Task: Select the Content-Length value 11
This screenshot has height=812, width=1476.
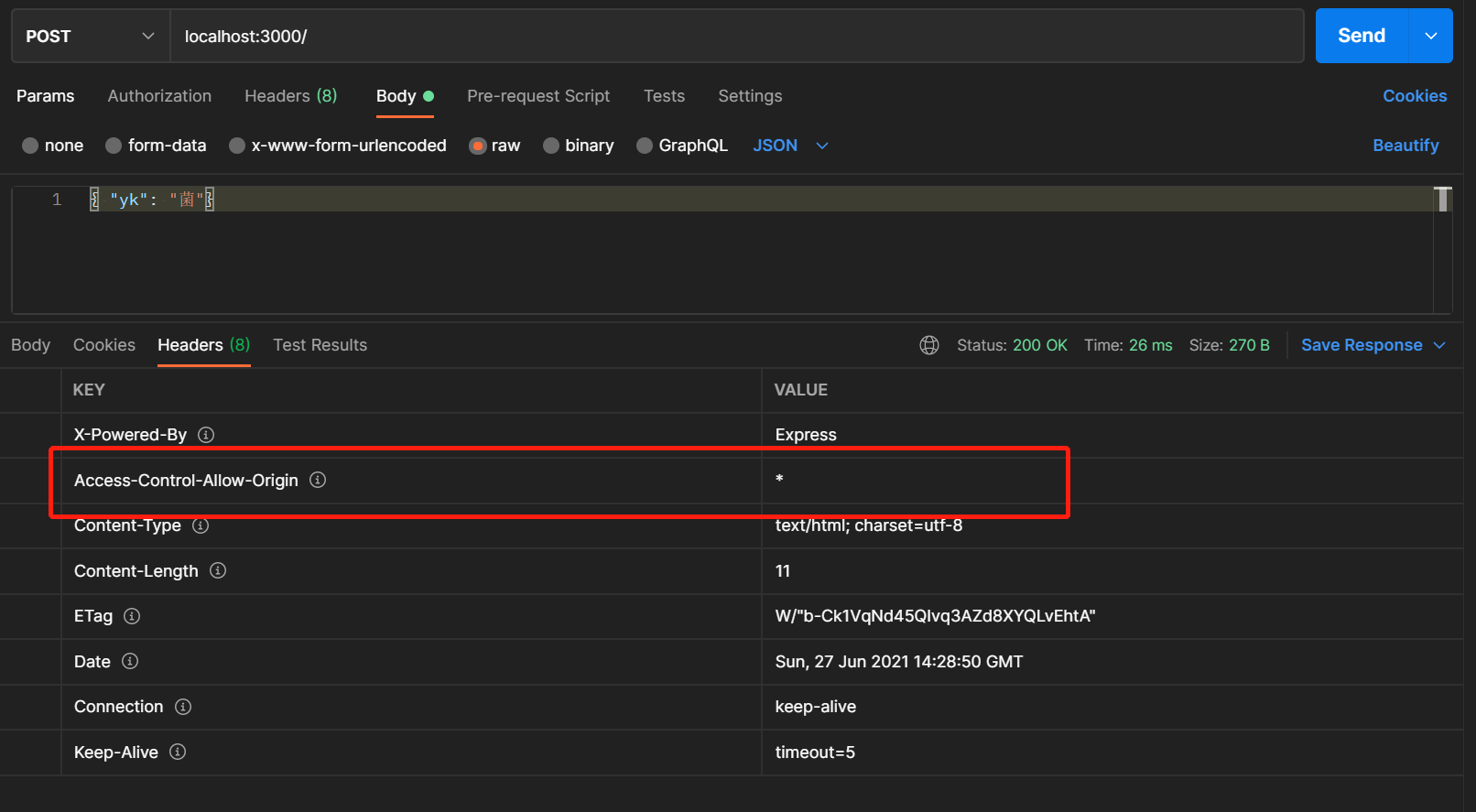Action: coord(783,571)
